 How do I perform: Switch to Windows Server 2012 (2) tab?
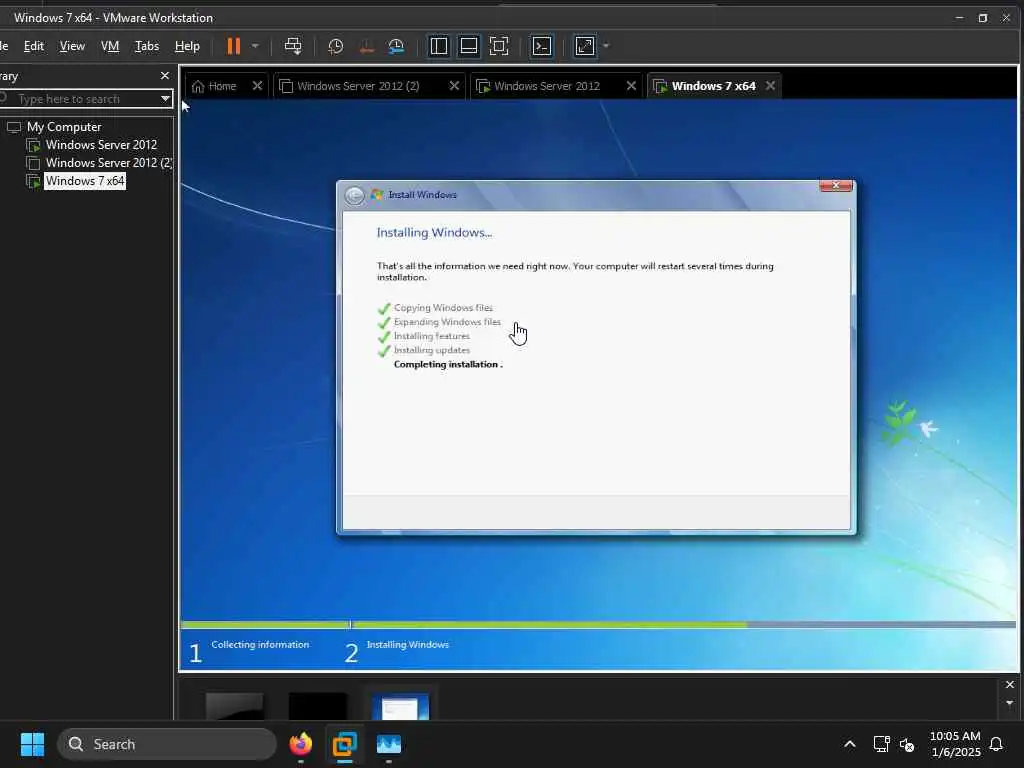358,86
